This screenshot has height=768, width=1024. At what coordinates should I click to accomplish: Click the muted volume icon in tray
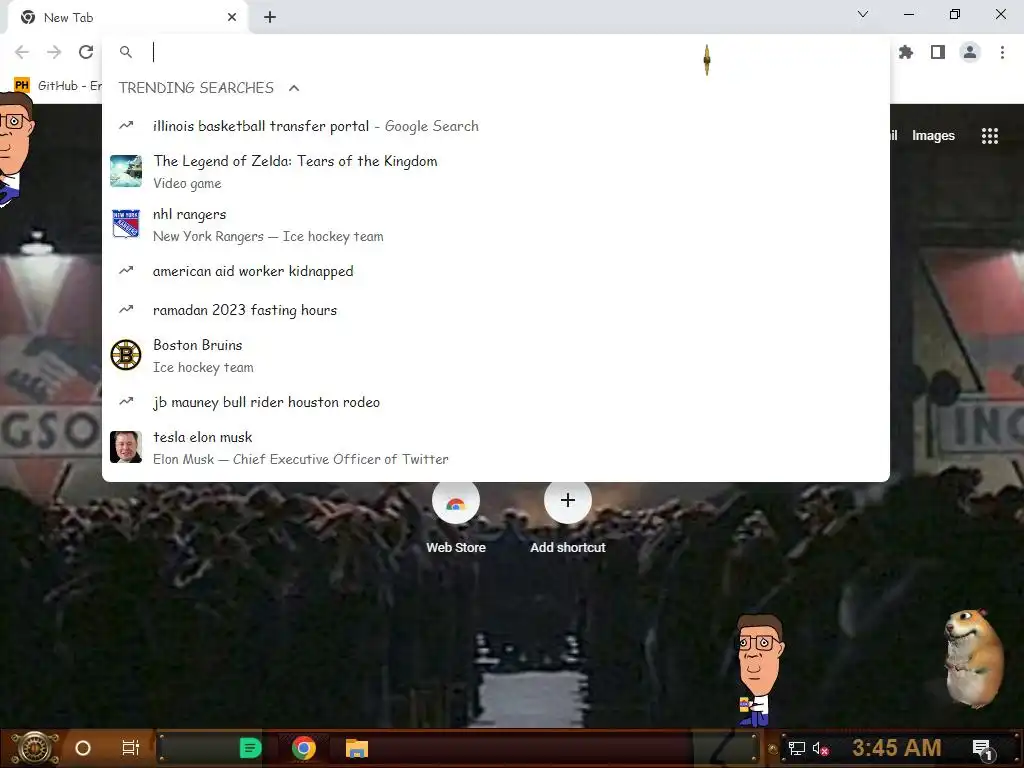pyautogui.click(x=821, y=748)
